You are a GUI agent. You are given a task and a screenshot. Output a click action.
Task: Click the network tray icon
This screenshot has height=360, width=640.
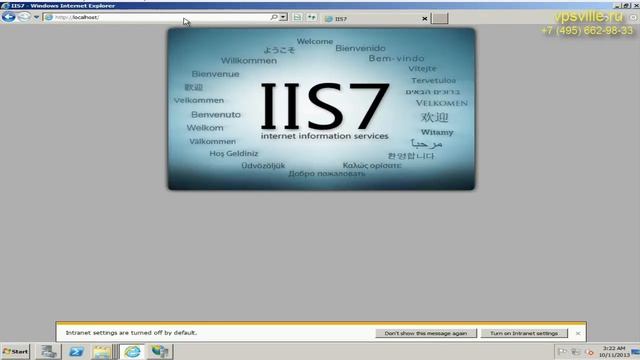(x=576, y=351)
